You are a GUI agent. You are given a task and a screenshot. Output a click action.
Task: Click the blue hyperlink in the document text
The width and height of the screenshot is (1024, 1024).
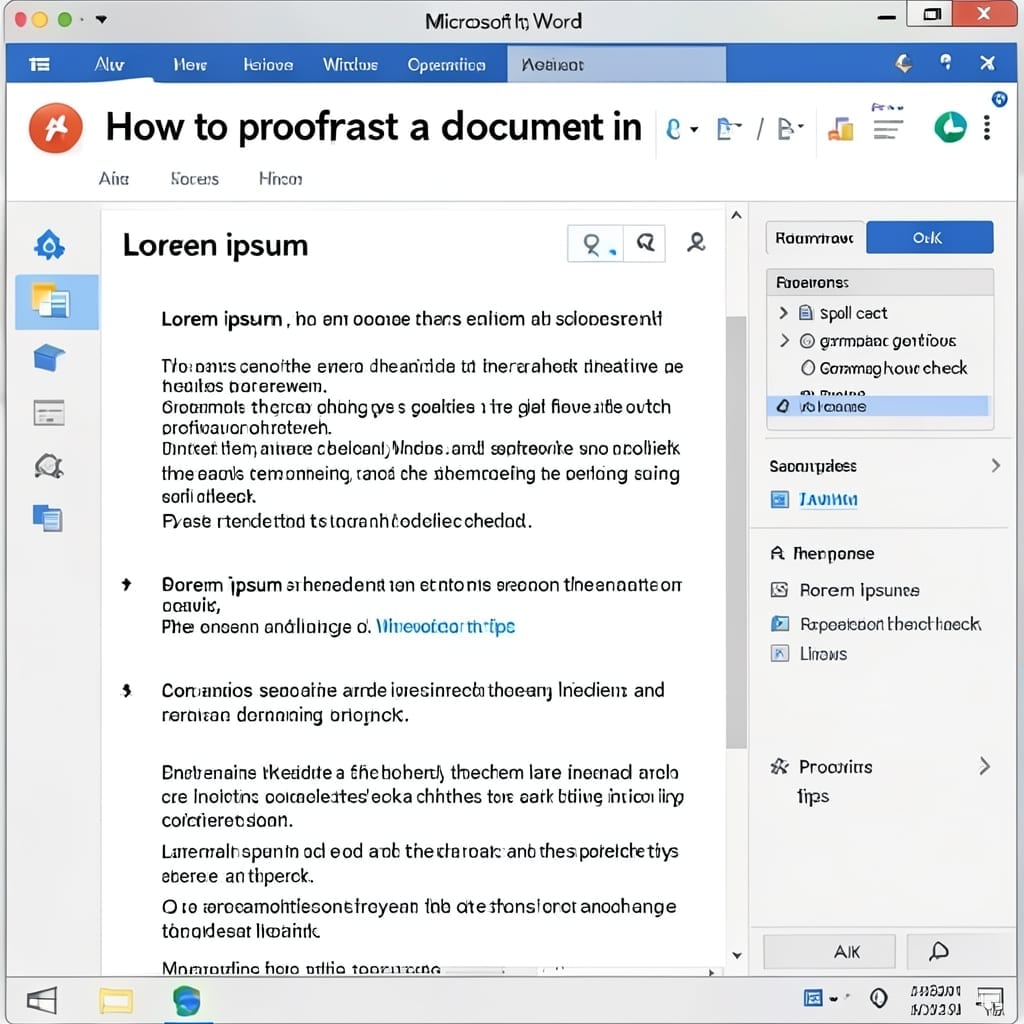coord(445,627)
